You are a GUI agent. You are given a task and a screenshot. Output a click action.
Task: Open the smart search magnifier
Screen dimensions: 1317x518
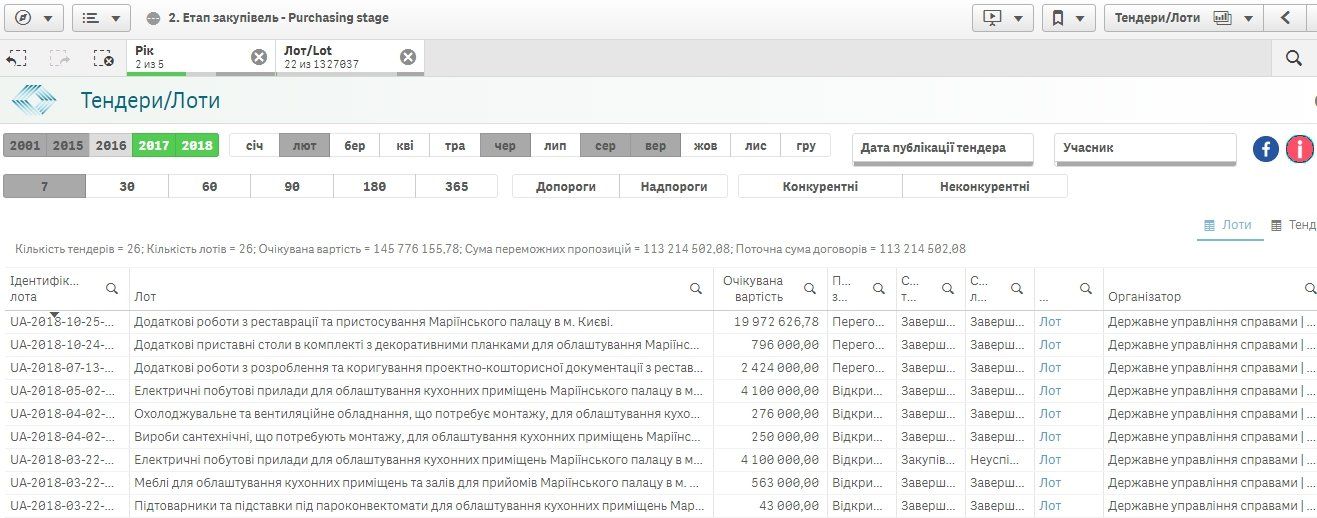[1294, 58]
